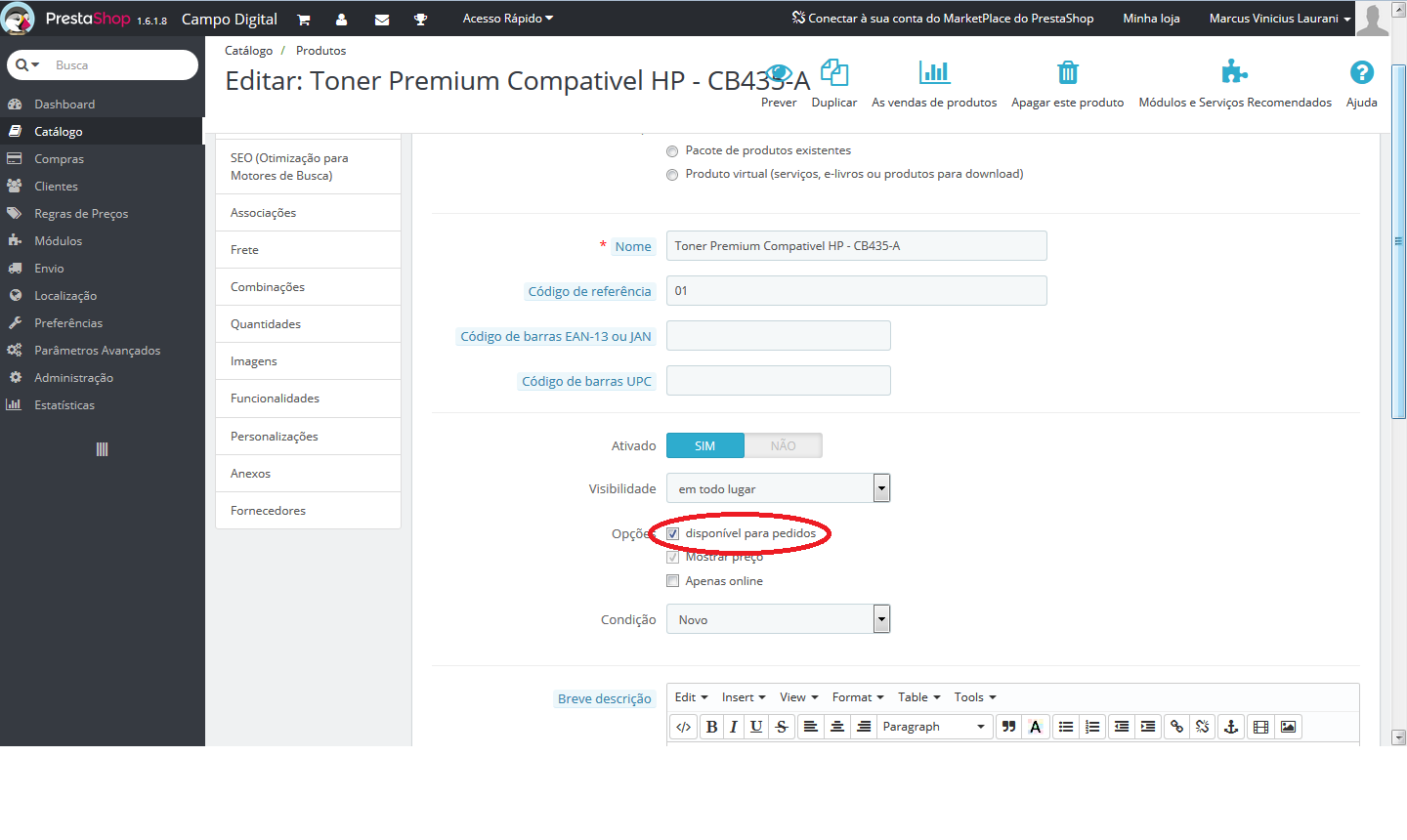Expand the Acesso Rápido menu
Image resolution: width=1407 pixels, height=840 pixels.
pyautogui.click(x=508, y=19)
